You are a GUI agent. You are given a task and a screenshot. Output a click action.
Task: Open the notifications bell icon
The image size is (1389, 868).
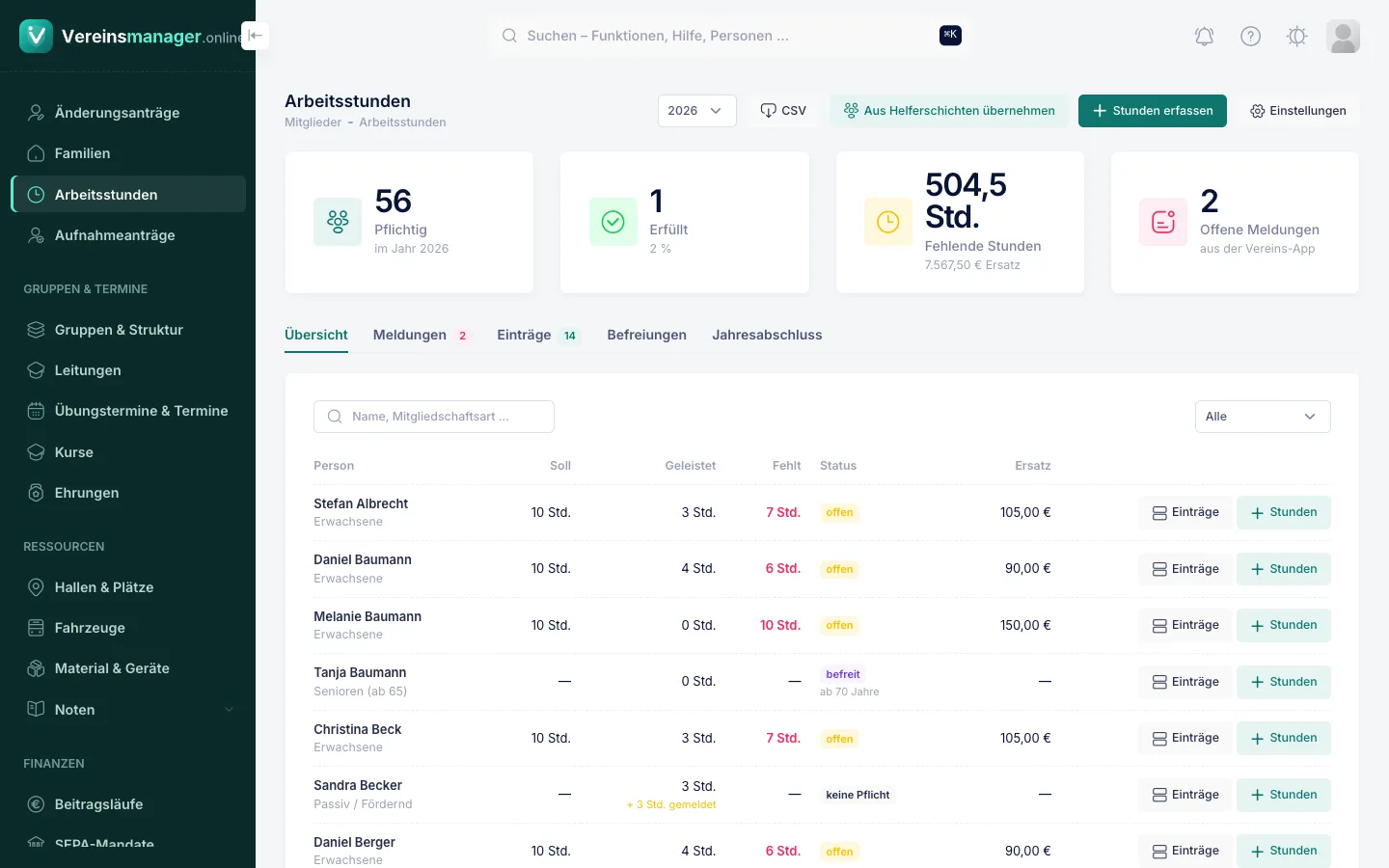(1204, 37)
